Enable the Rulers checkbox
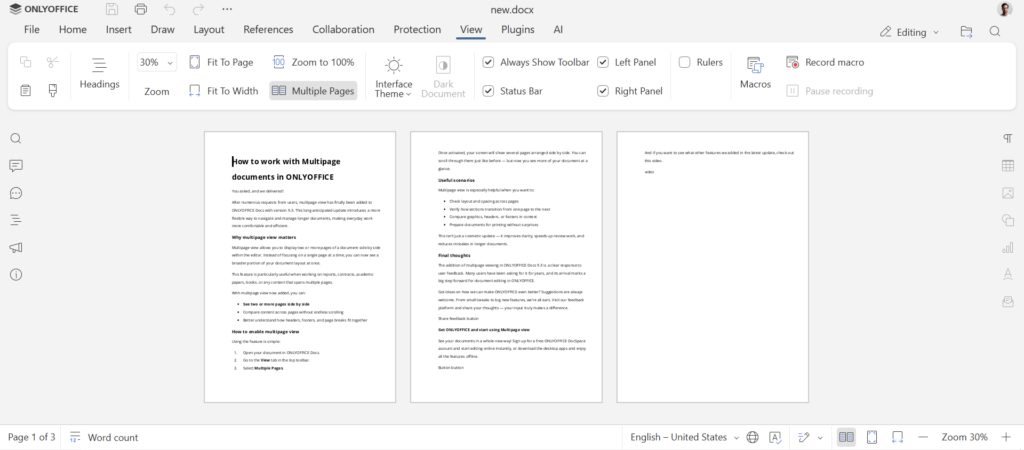This screenshot has height=450, width=1024. (684, 62)
